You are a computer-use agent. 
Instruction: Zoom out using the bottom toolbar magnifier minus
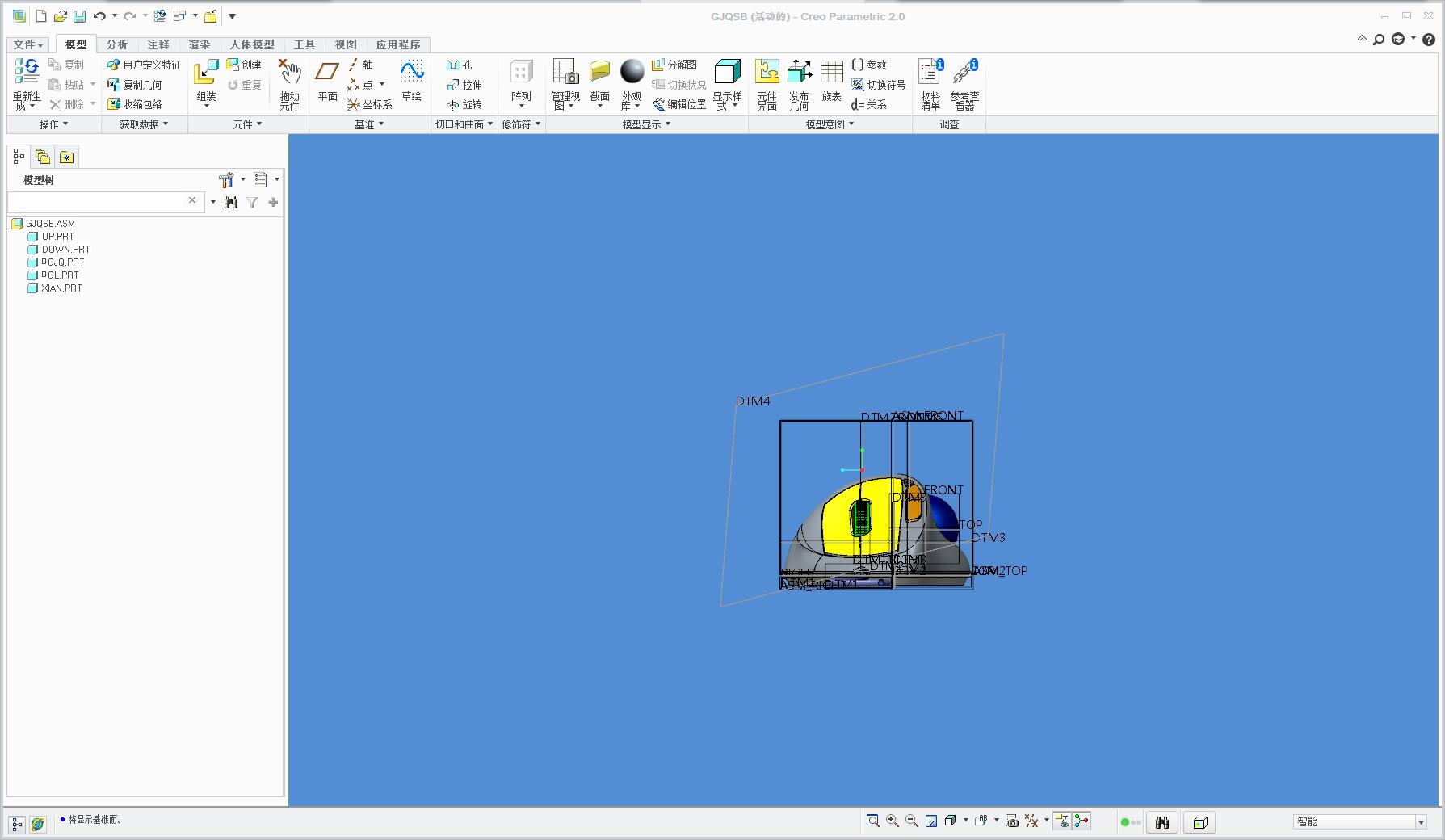[x=912, y=821]
